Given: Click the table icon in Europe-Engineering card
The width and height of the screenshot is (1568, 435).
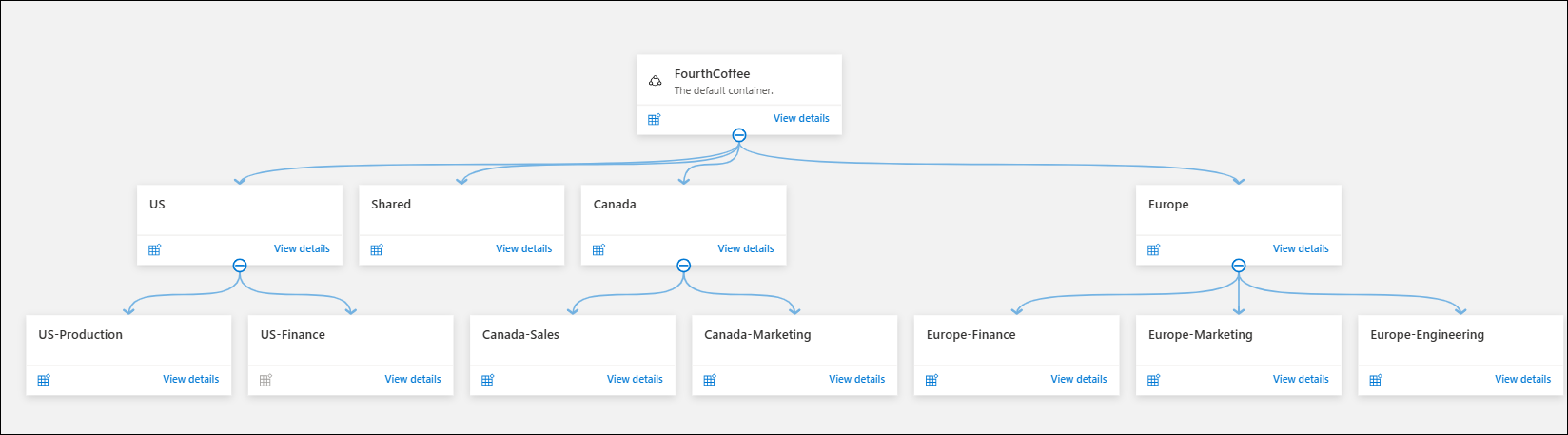Looking at the screenshot, I should [x=1375, y=380].
